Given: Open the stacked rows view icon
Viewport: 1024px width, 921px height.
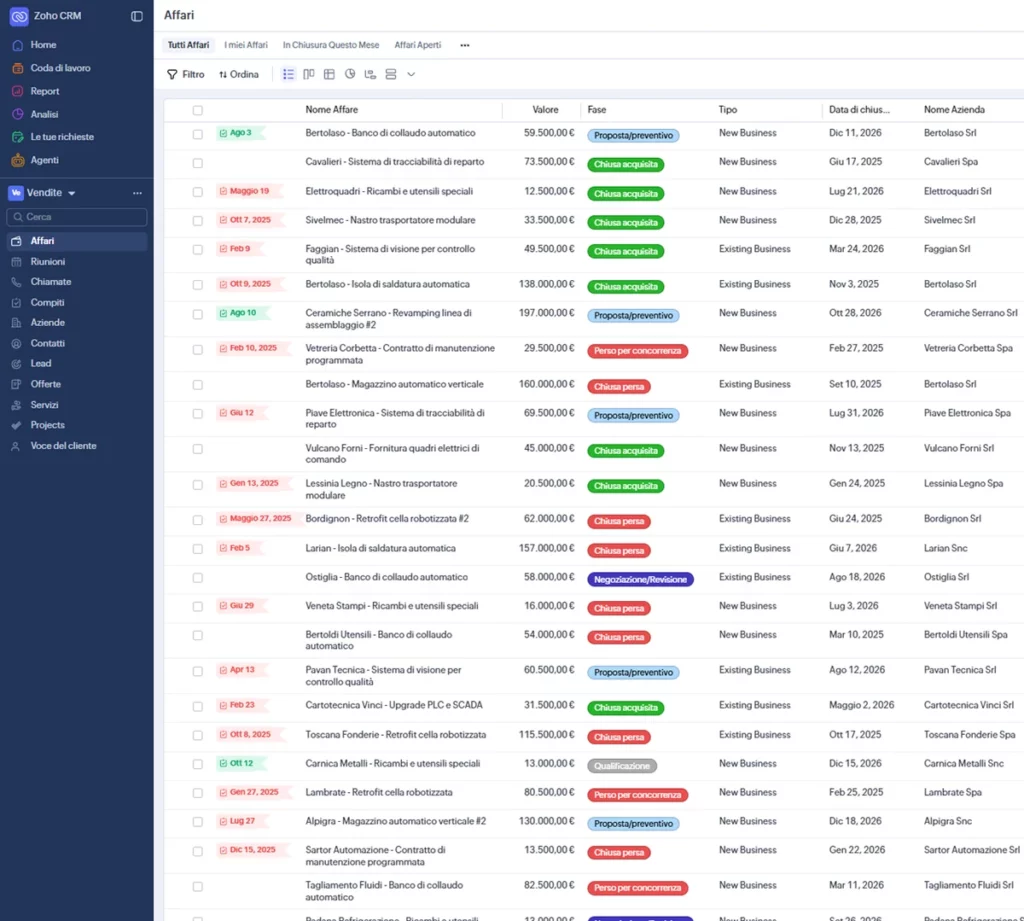Looking at the screenshot, I should click(x=391, y=74).
